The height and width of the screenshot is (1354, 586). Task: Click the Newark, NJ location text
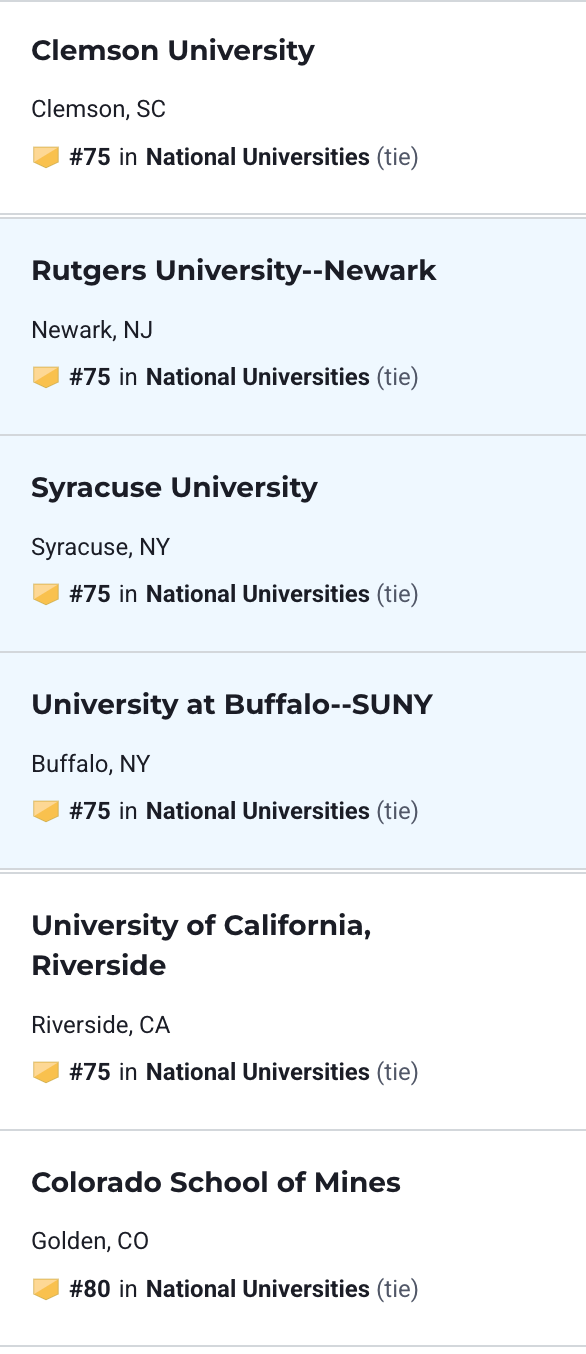92,330
